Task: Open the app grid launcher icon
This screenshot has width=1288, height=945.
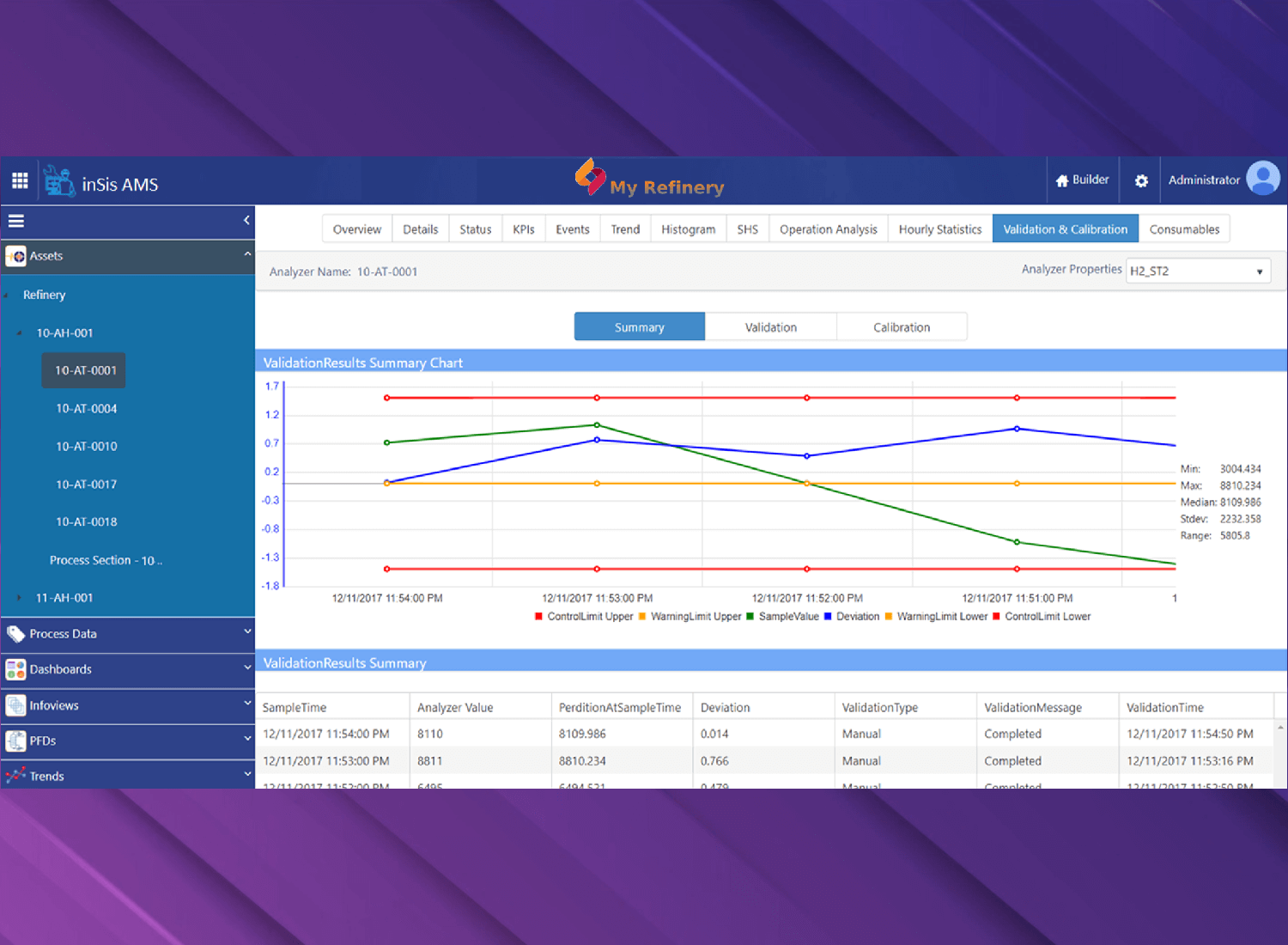Action: [x=20, y=180]
